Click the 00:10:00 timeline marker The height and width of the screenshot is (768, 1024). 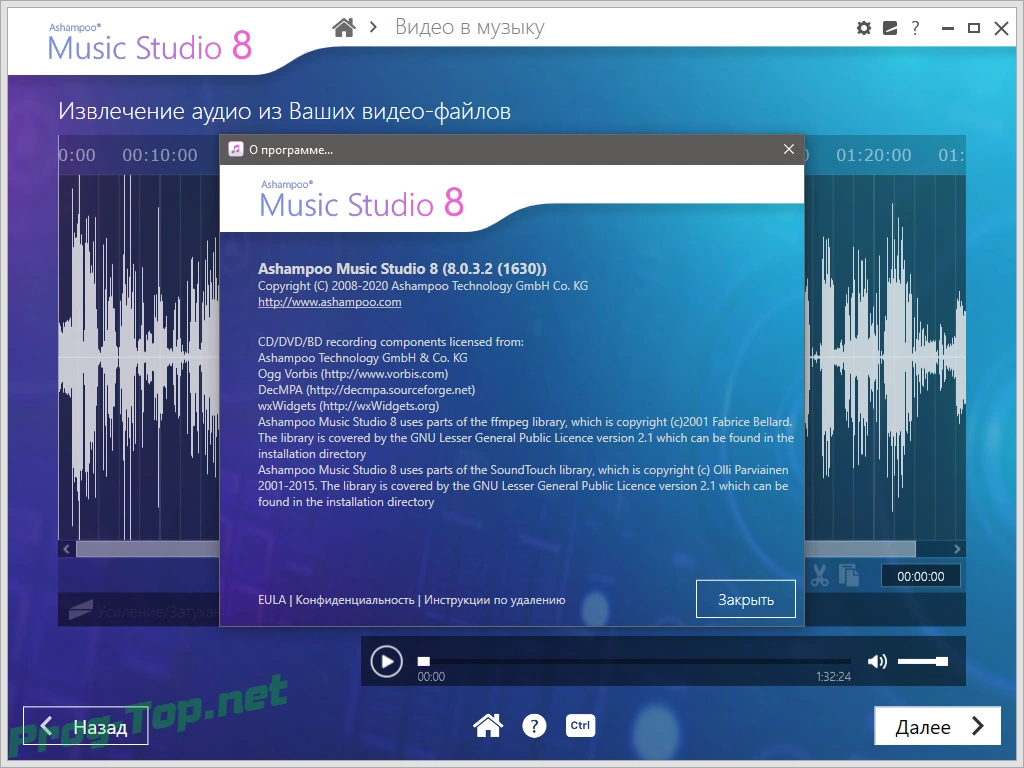pos(160,155)
